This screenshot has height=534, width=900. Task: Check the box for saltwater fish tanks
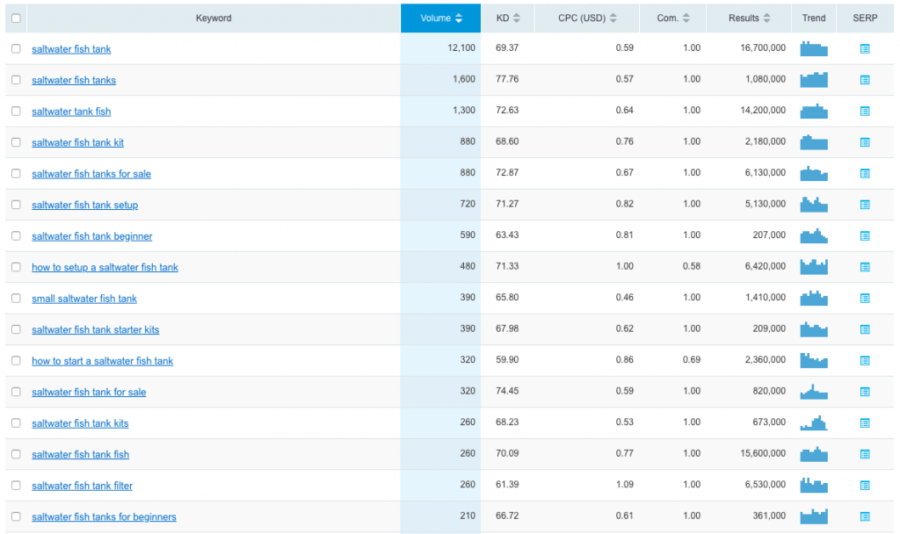tap(16, 80)
